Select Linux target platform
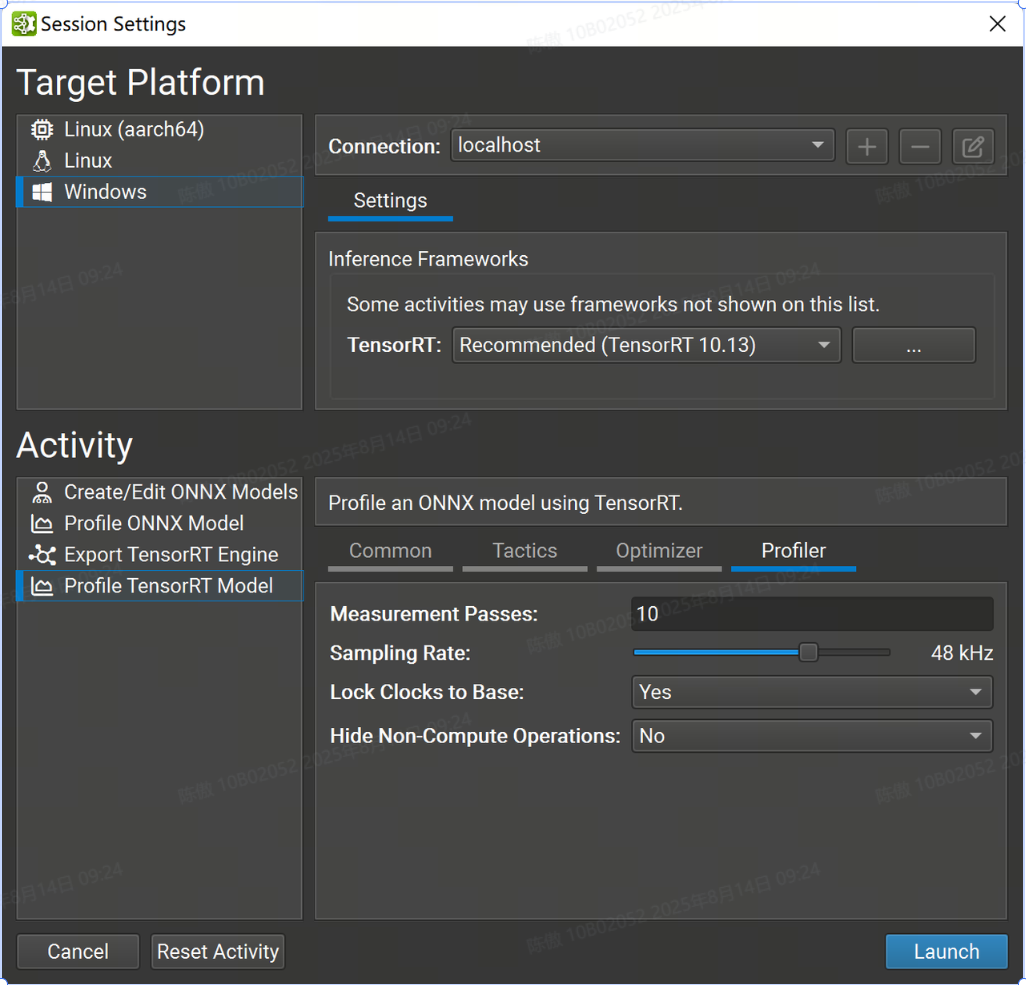 (160, 161)
